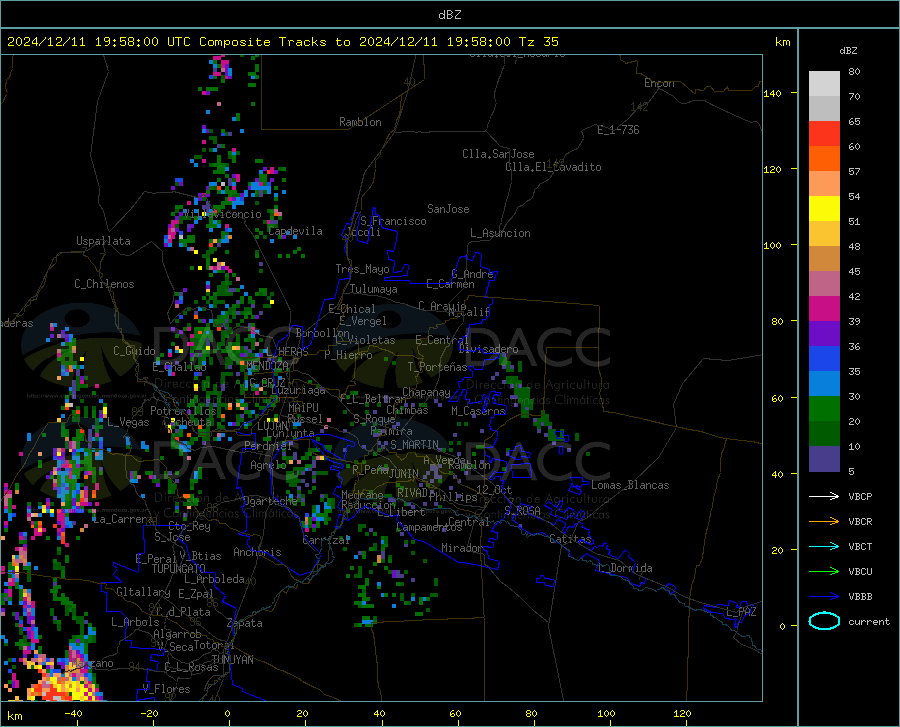Click the 120 km x-axis tick label
The image size is (900, 727).
pyautogui.click(x=682, y=713)
